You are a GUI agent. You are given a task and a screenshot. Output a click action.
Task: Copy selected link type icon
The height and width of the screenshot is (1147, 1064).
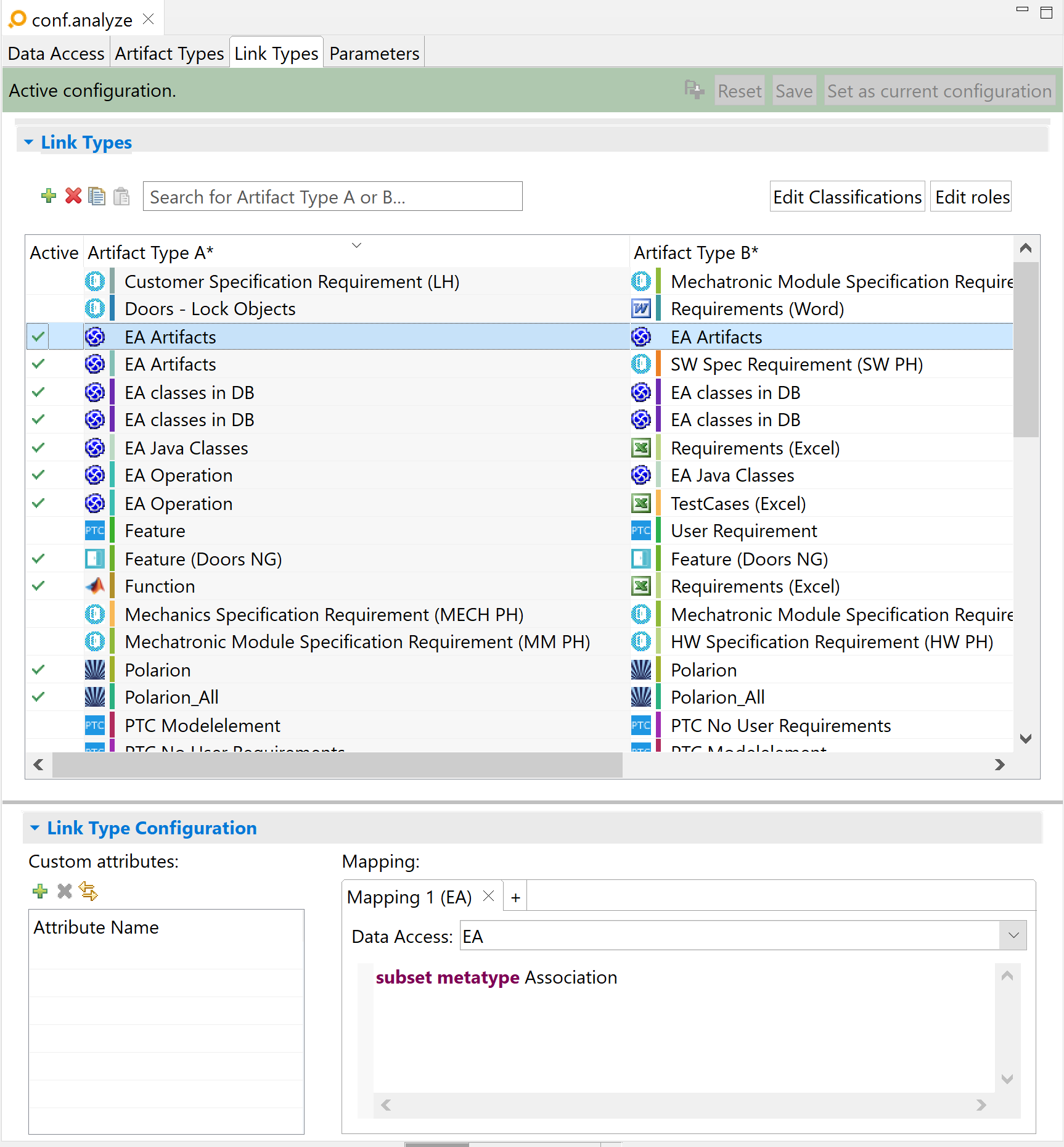[x=97, y=196]
